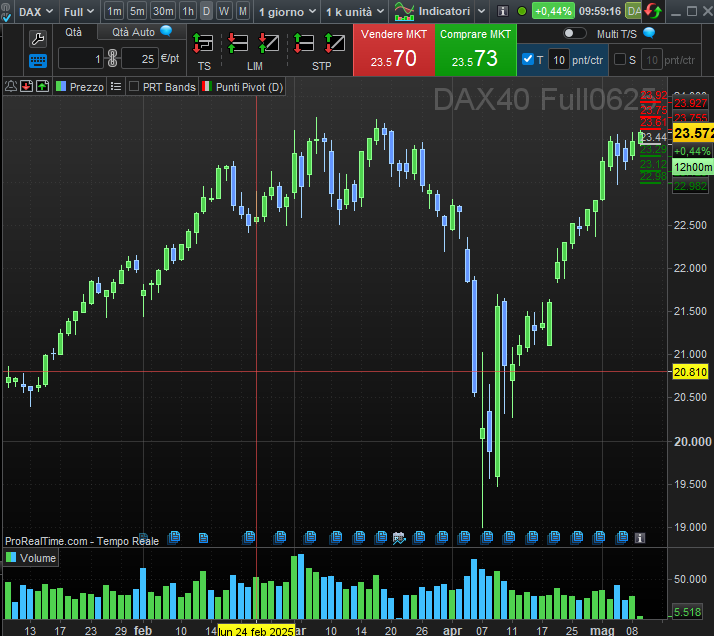
Task: Click the link-status icon at top left corner
Action: pos(5,13)
